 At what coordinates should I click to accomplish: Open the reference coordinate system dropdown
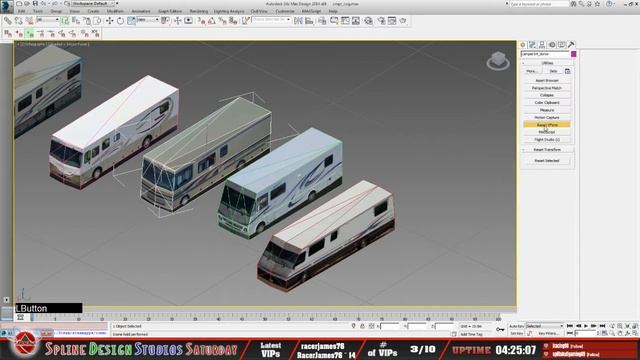pyautogui.click(x=147, y=20)
